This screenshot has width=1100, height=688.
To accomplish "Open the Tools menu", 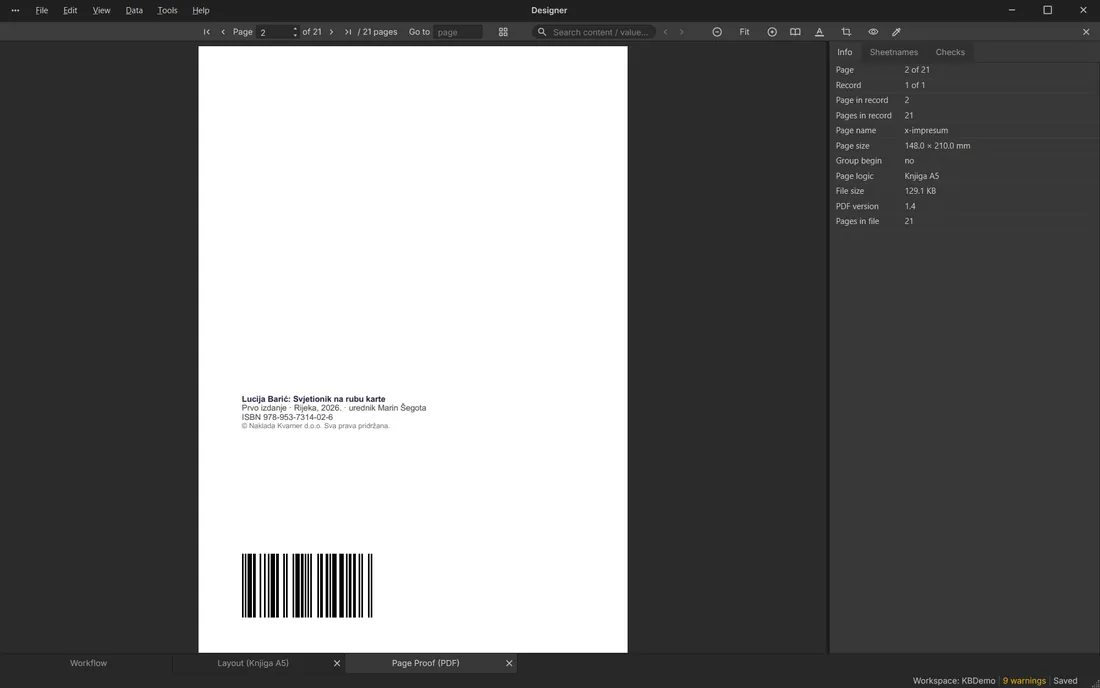I will pos(167,11).
